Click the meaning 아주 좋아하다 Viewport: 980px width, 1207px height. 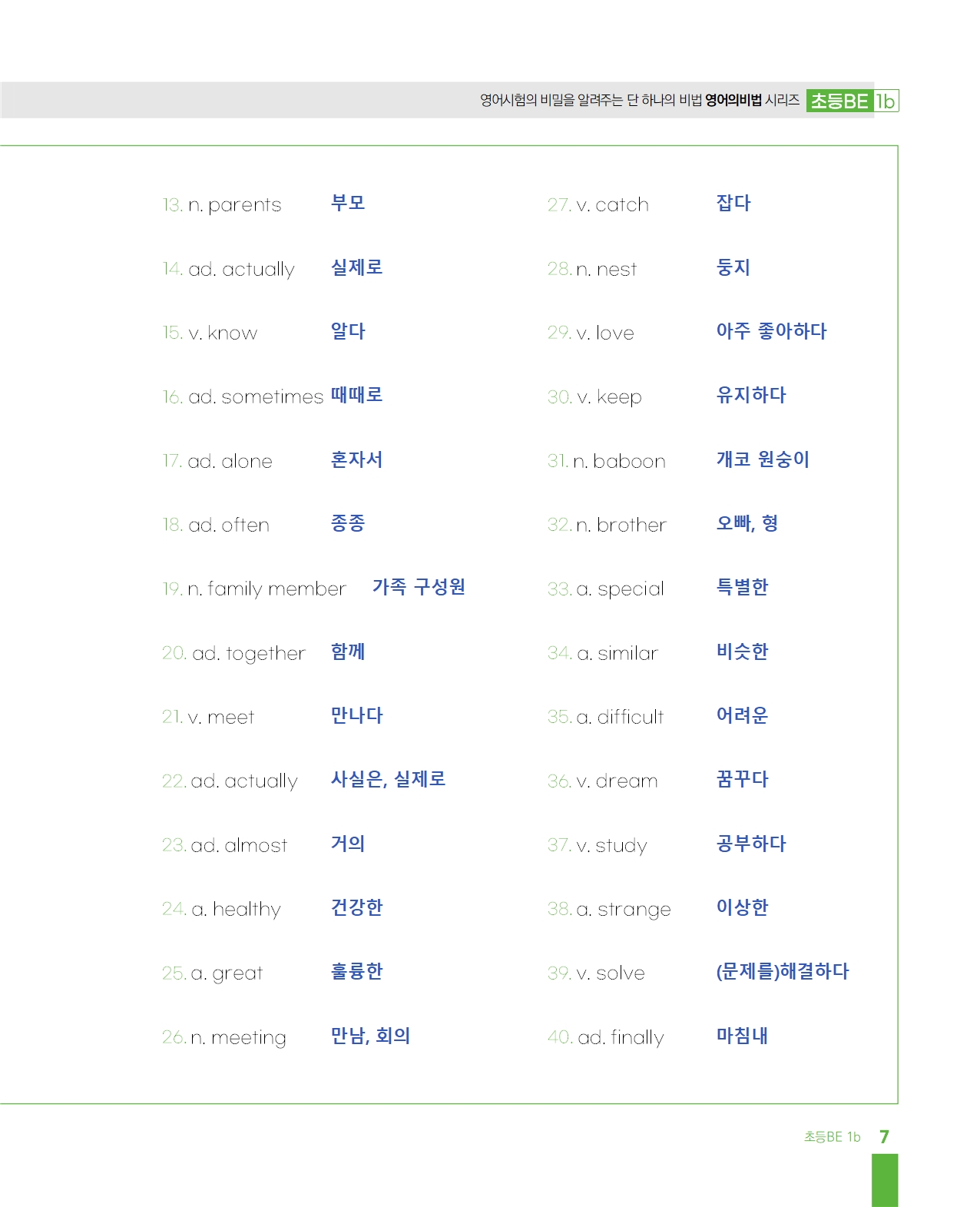[x=771, y=331]
